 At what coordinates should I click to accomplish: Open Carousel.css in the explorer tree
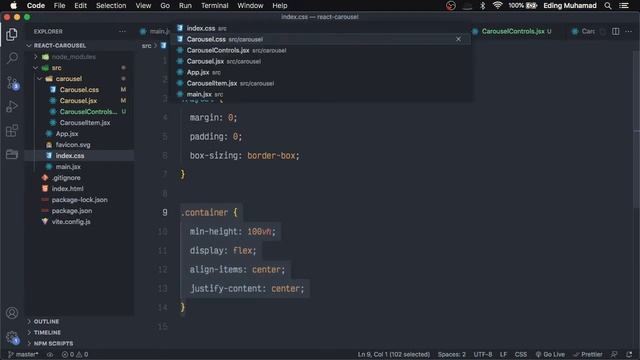[79, 90]
